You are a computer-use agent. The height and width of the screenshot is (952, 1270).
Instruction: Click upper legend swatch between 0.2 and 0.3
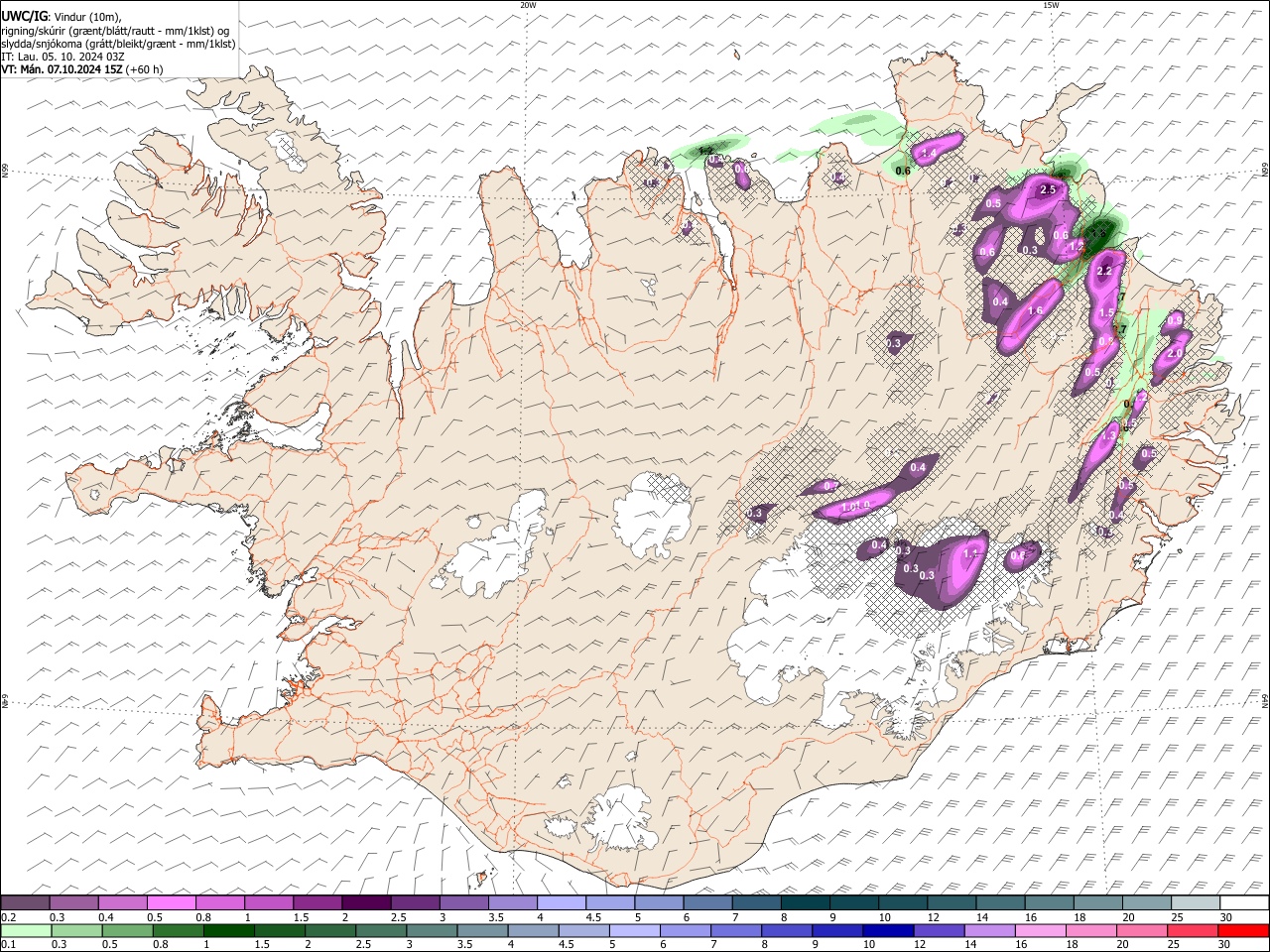(x=25, y=903)
